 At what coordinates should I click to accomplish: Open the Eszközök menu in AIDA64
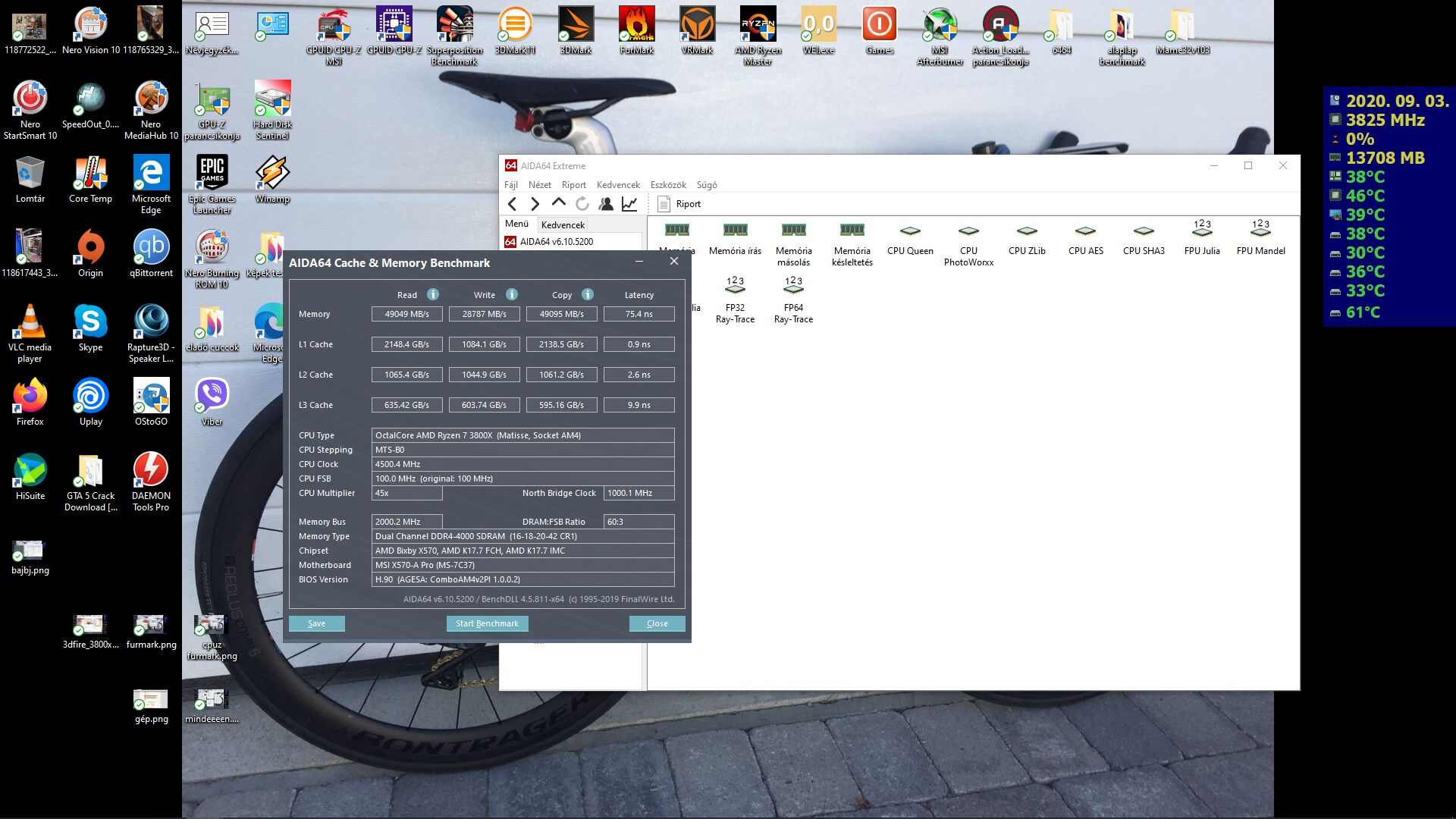668,184
